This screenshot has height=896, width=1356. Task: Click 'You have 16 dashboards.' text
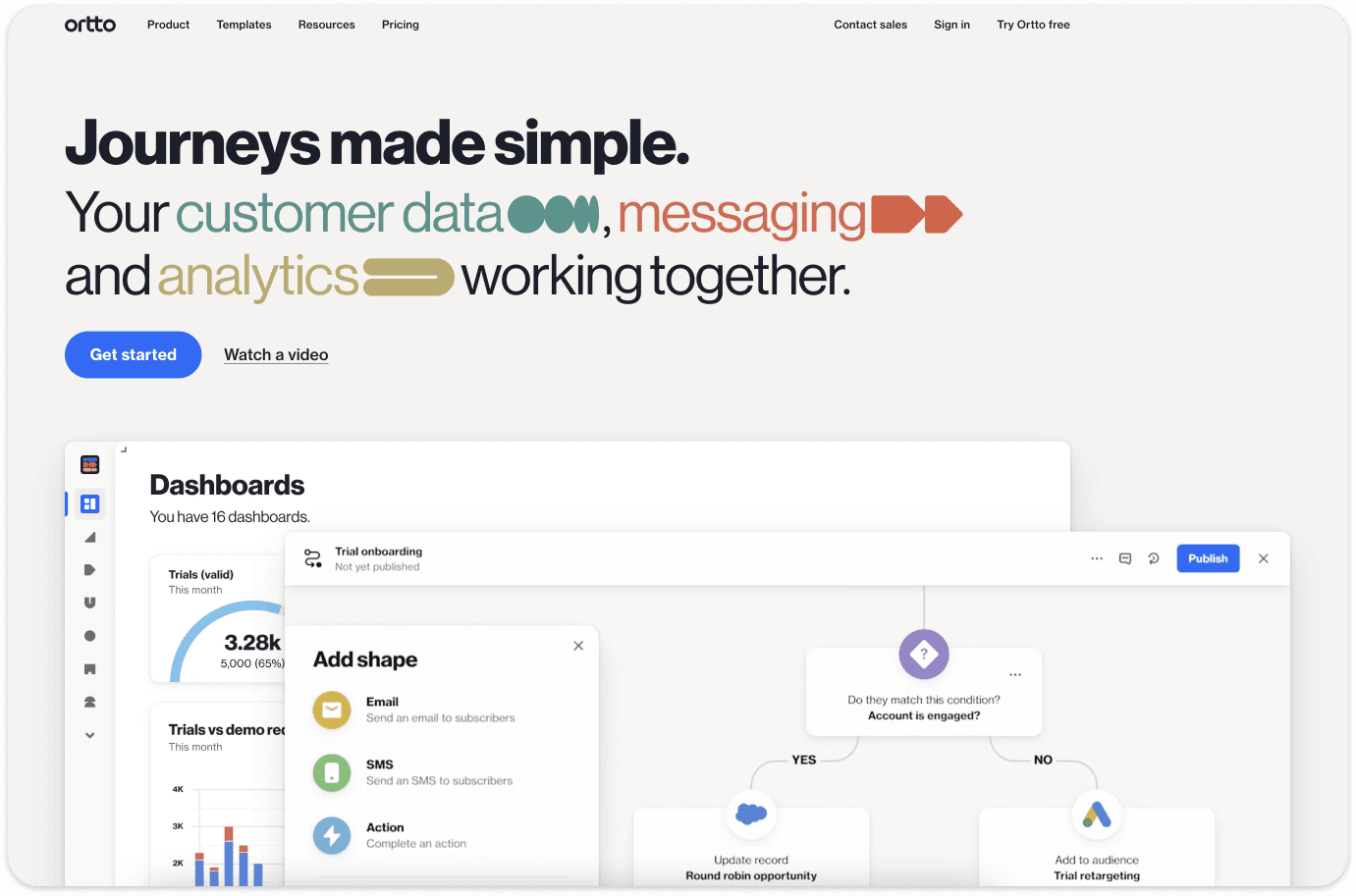(x=230, y=516)
